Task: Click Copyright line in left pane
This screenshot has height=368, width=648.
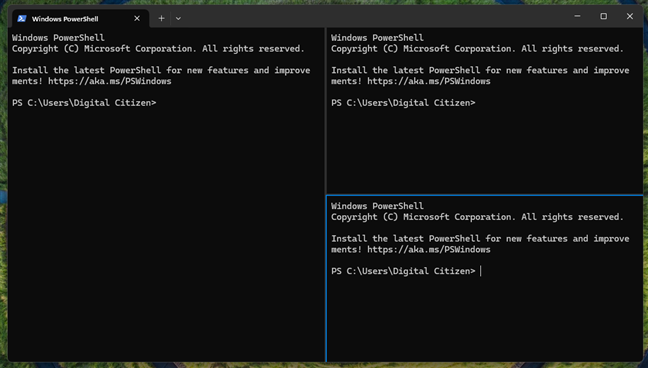Action: pos(158,49)
